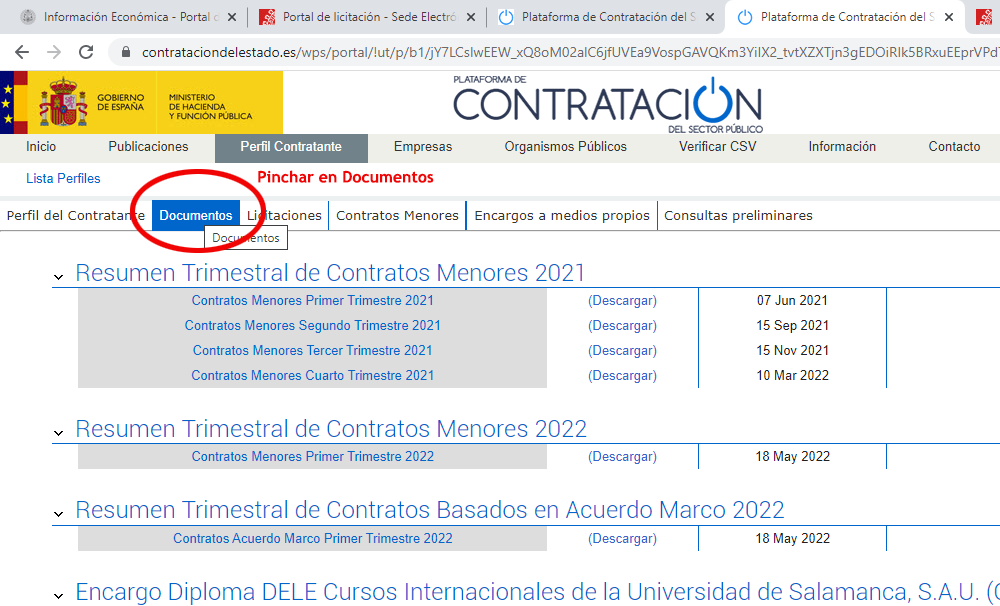Click the browser forward arrow
The width and height of the screenshot is (1000, 606).
click(54, 52)
